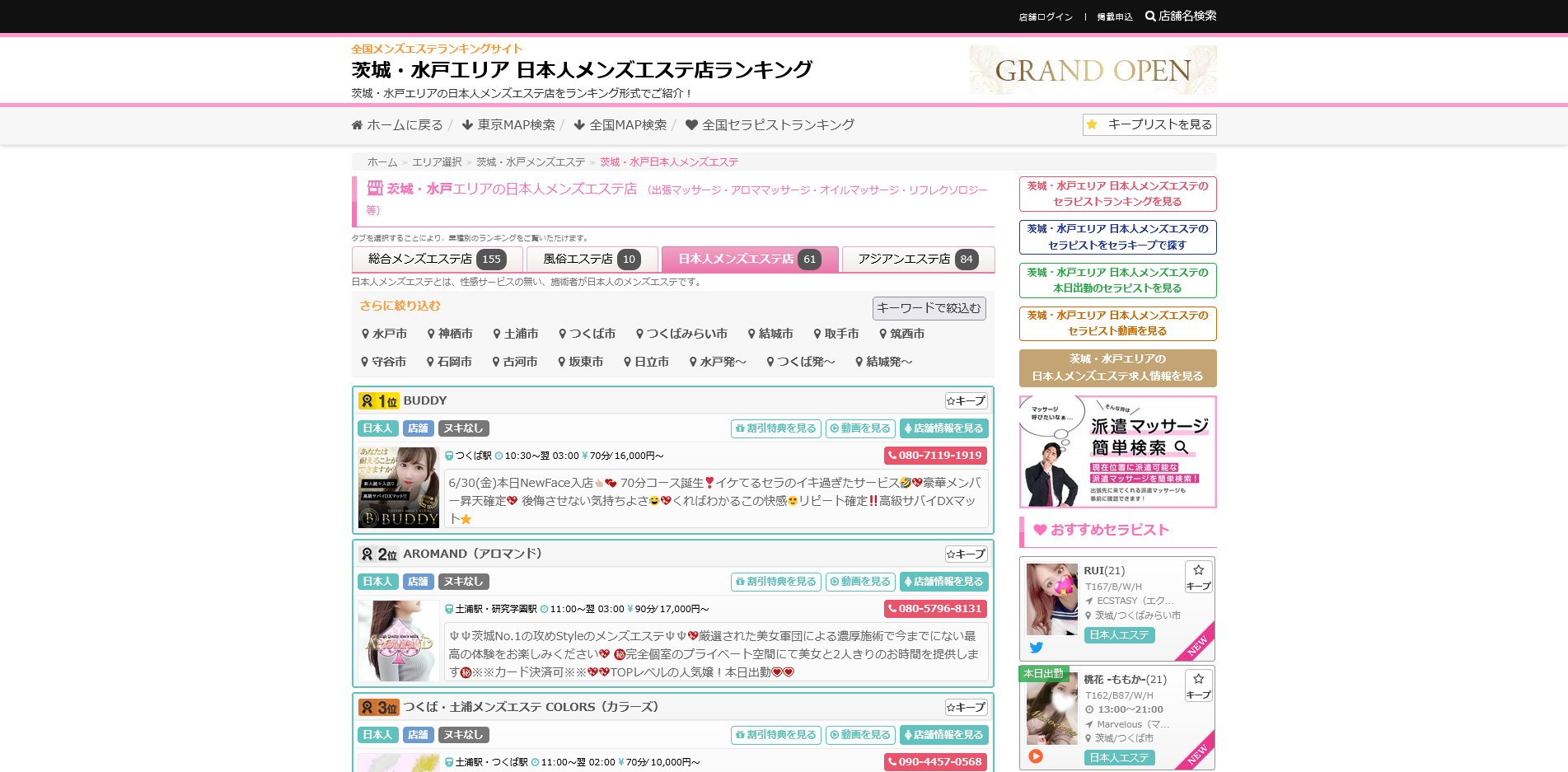Call BUDDY at 080-7119-1919
Image resolution: width=1568 pixels, height=772 pixels.
click(x=935, y=456)
